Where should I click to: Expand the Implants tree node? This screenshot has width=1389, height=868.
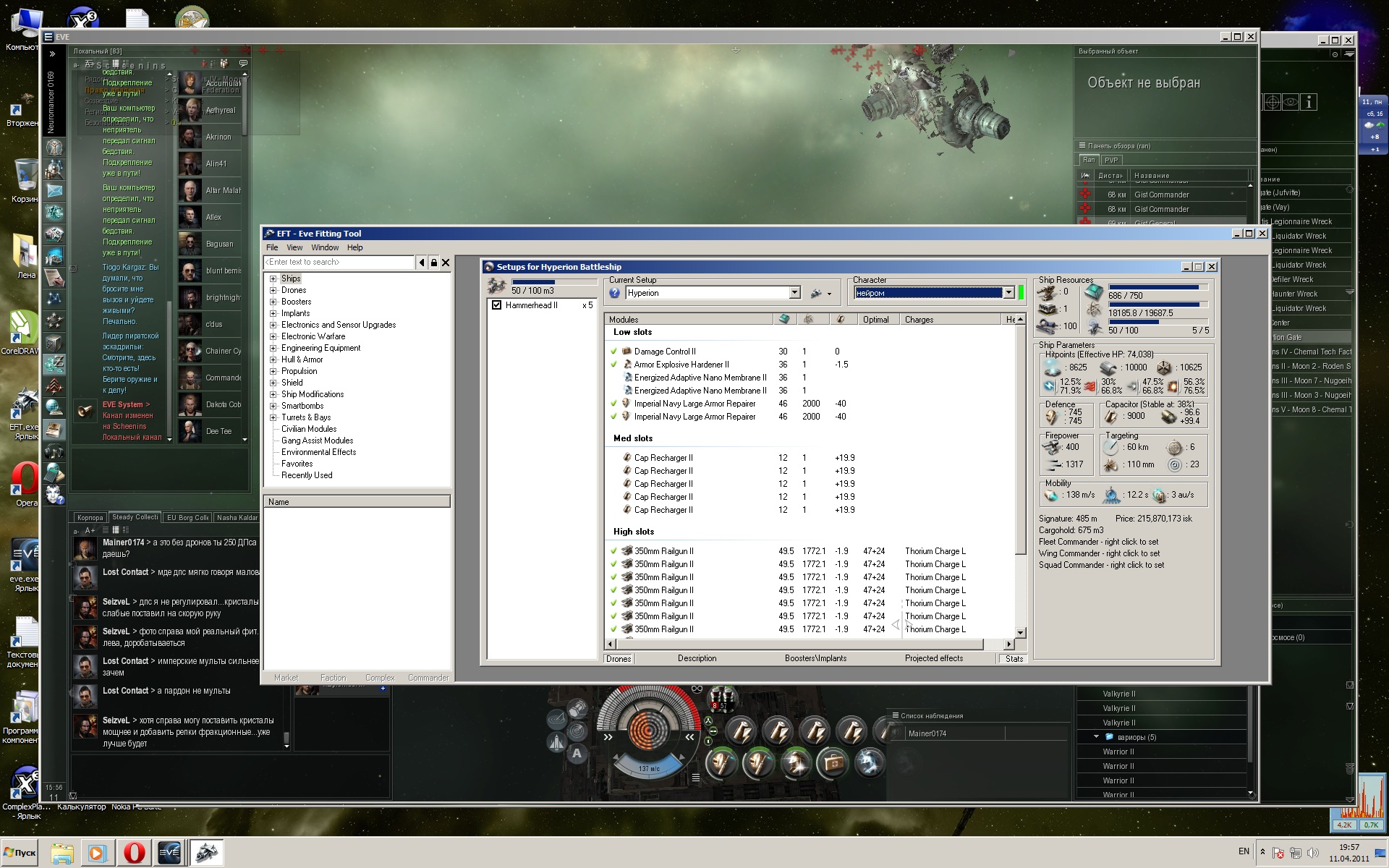[x=273, y=313]
